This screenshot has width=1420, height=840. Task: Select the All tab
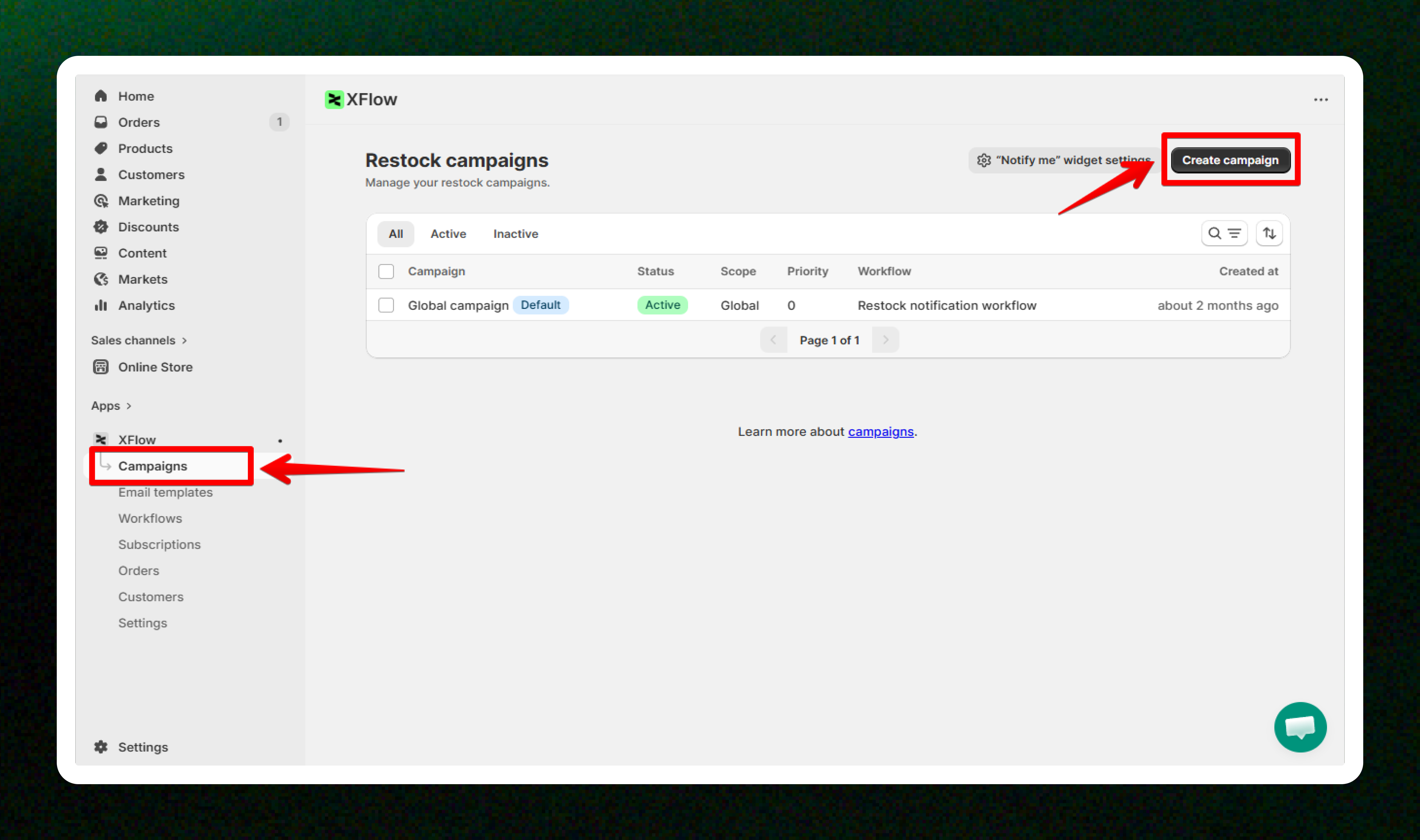click(x=395, y=234)
